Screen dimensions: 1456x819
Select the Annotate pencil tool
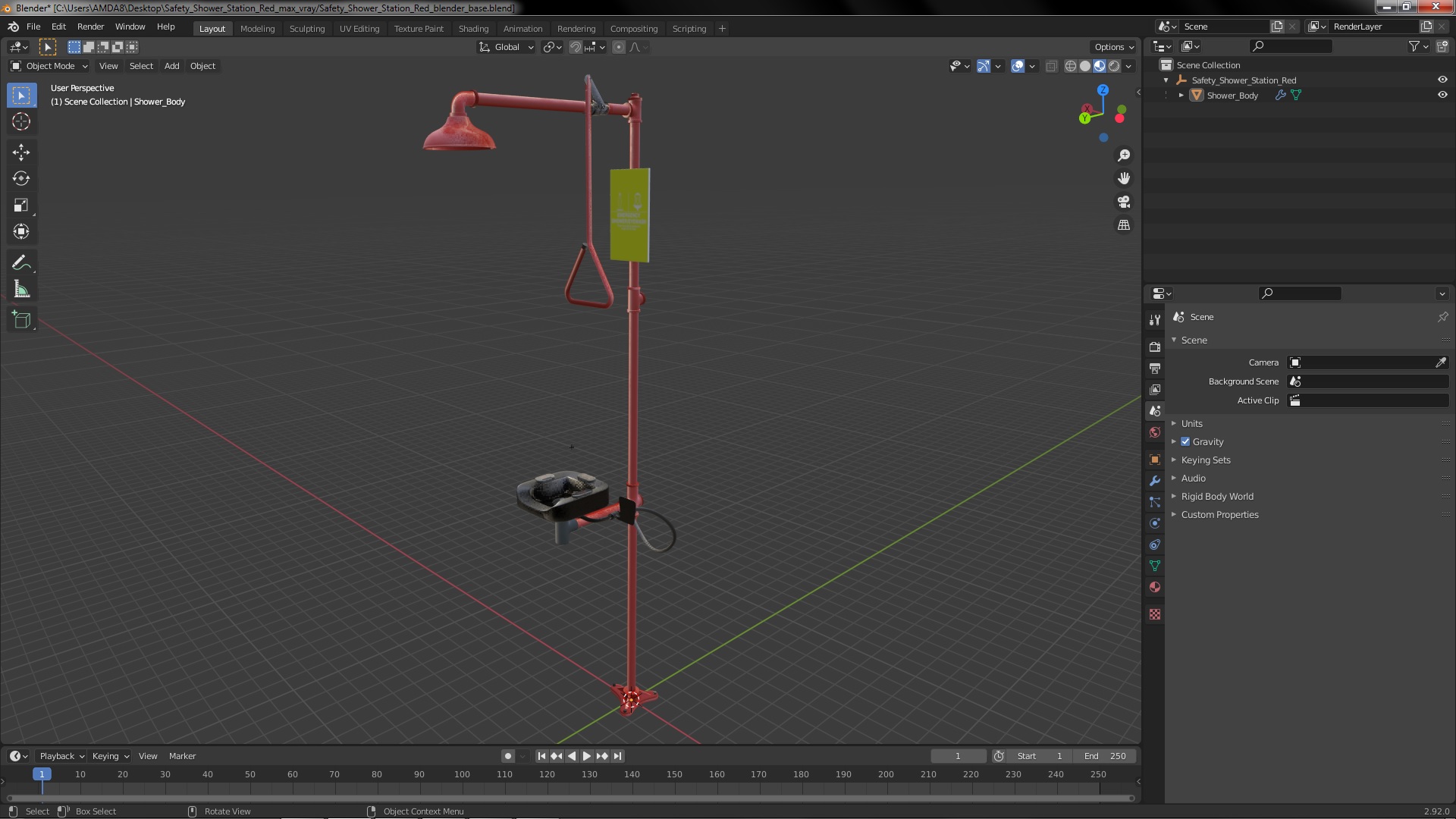(x=21, y=263)
